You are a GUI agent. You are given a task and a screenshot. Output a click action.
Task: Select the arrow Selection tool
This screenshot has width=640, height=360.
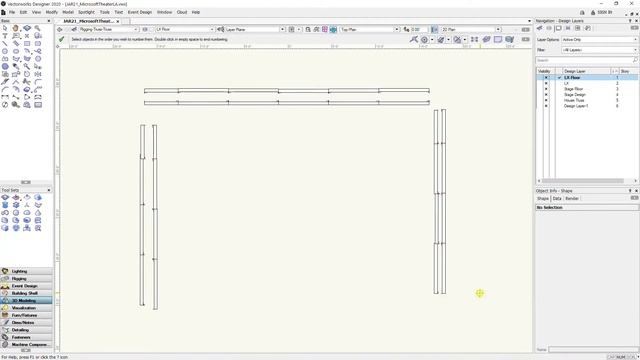(x=5, y=28)
